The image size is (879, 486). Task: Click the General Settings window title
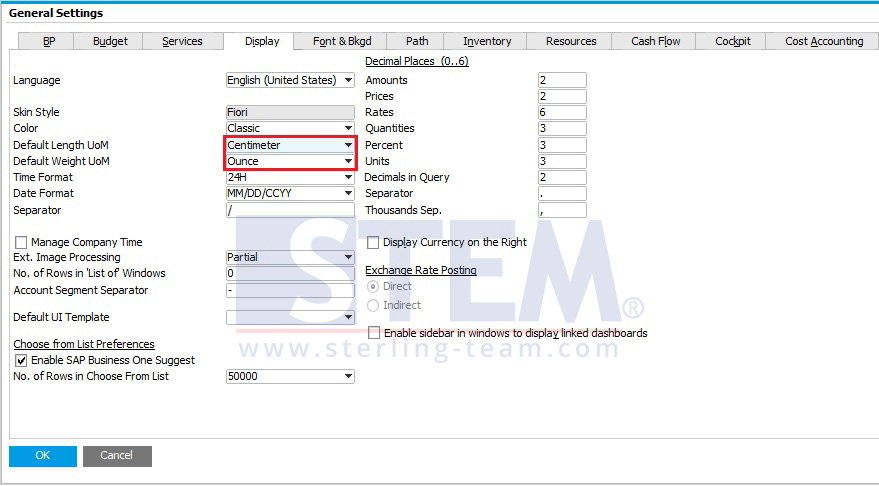click(x=56, y=13)
